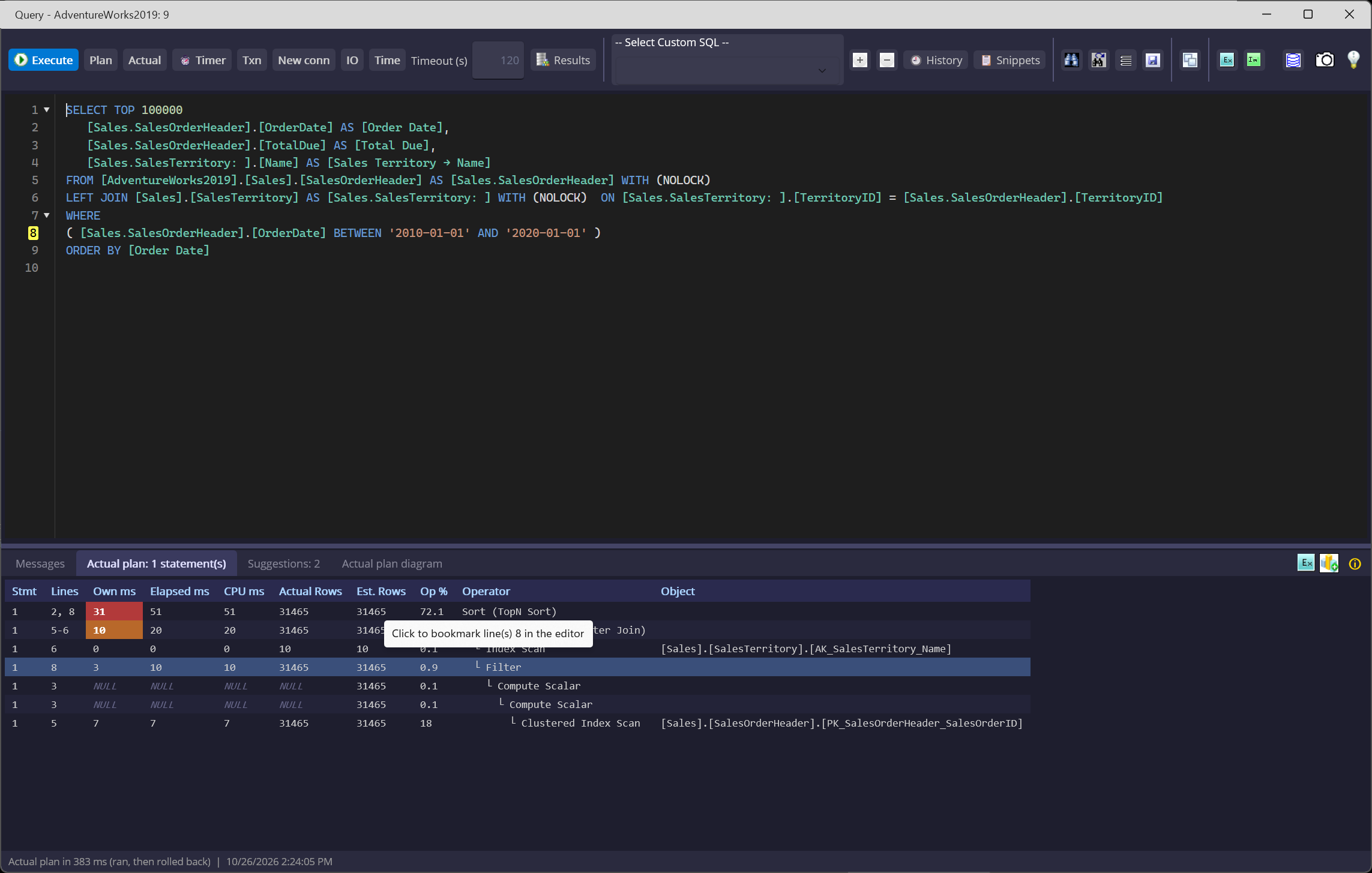This screenshot has width=1372, height=873.
Task: Click the red Own ms cell showing 31
Action: tap(114, 611)
